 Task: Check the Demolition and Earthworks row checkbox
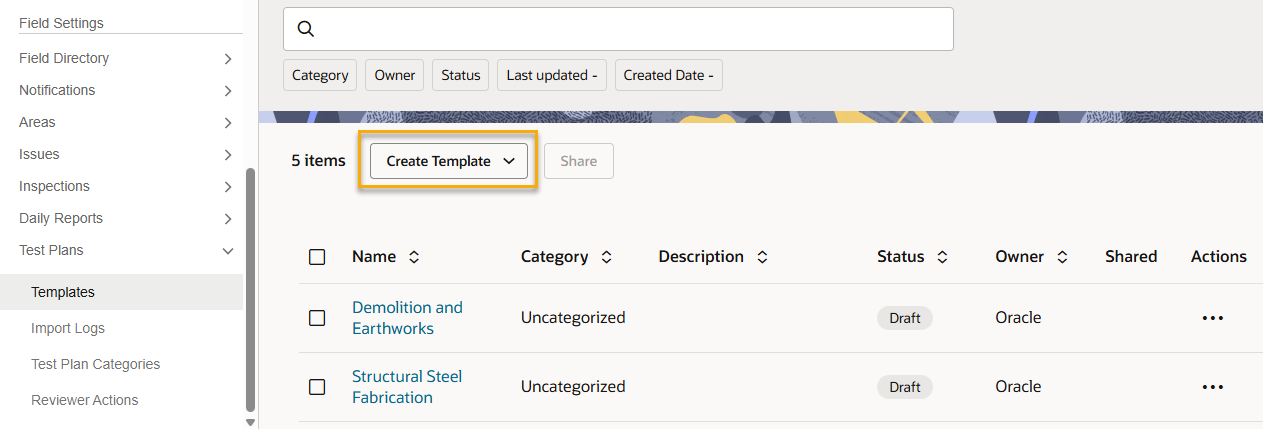[317, 318]
